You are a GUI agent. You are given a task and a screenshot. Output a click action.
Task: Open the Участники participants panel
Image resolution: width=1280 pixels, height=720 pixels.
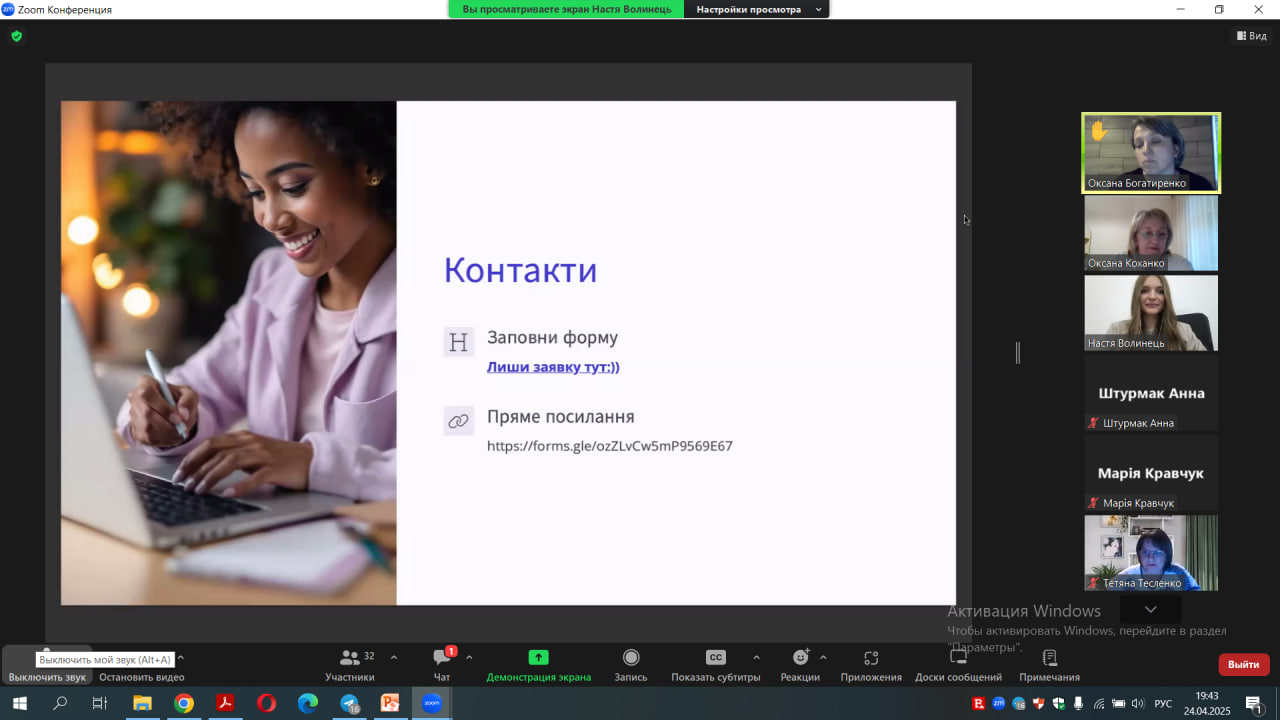coord(350,666)
